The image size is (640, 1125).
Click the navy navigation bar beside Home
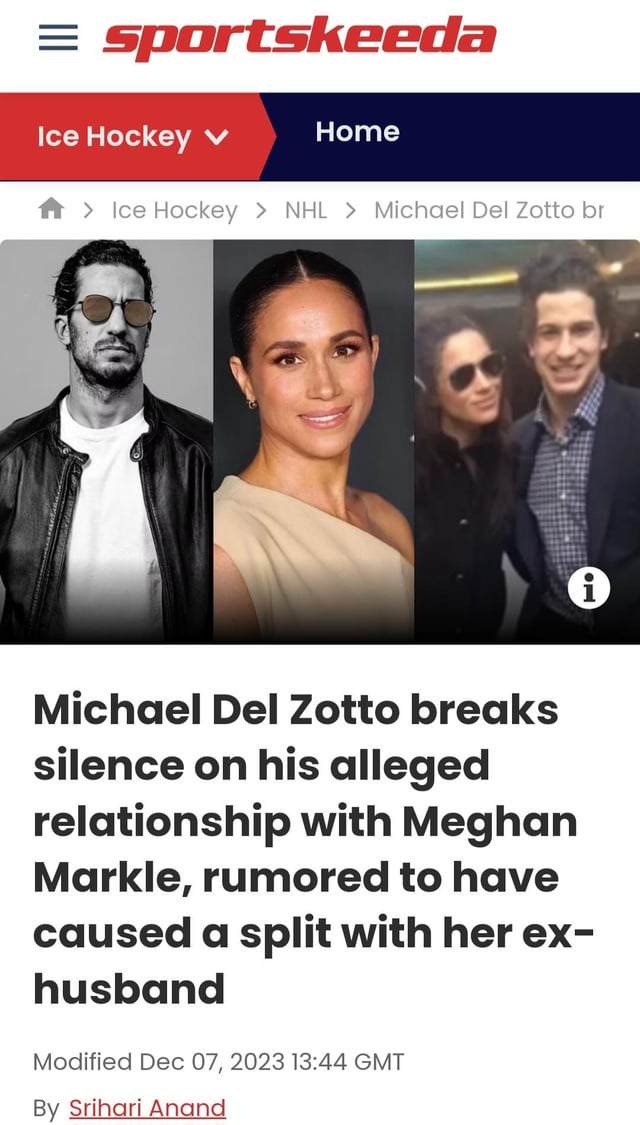point(520,136)
